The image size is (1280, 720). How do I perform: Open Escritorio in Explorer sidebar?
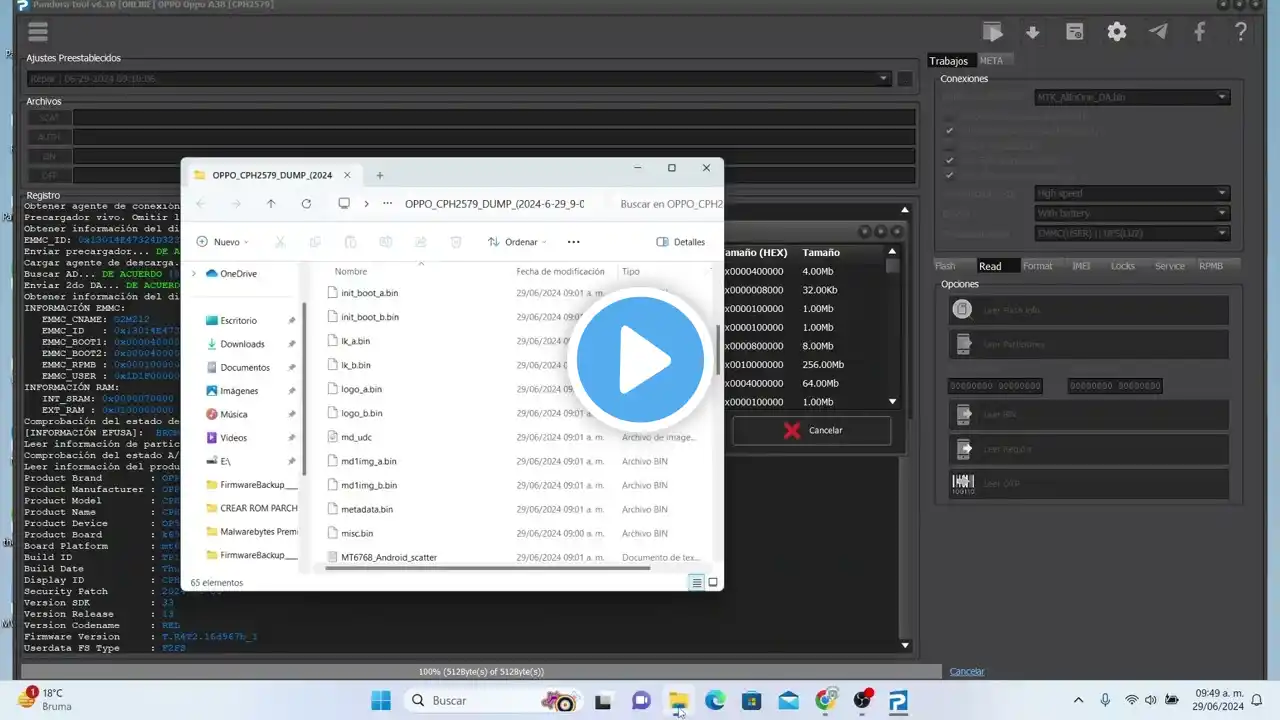tap(239, 321)
